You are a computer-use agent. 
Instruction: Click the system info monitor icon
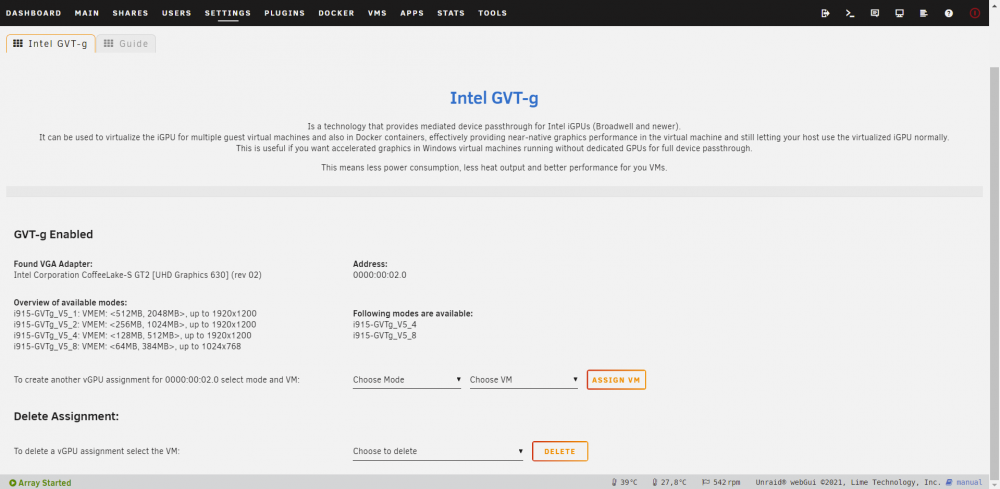(899, 13)
